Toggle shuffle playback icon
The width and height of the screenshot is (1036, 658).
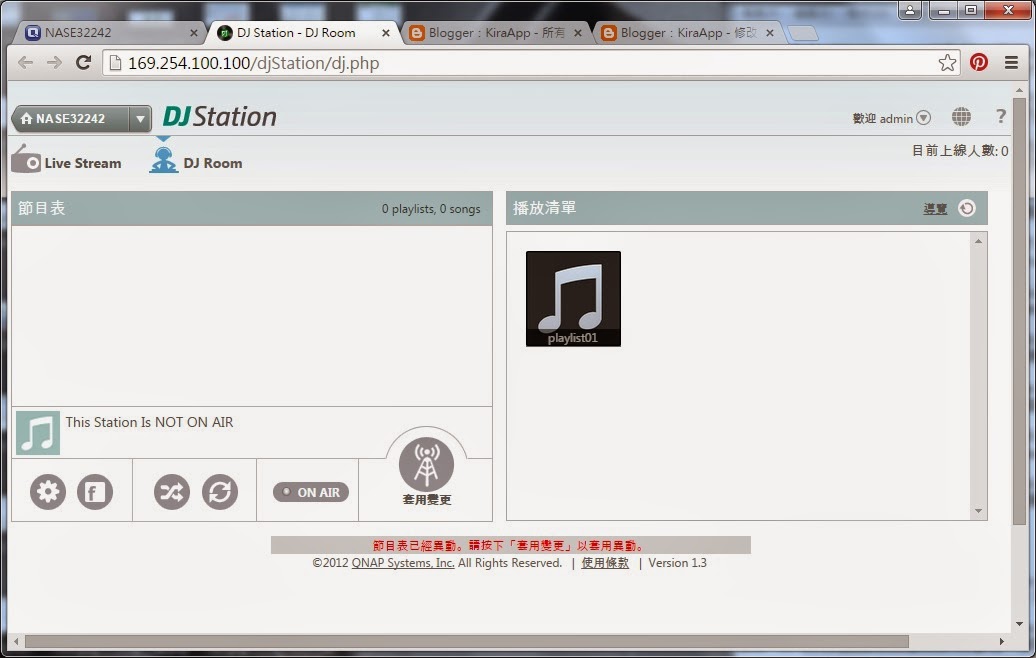pyautogui.click(x=172, y=492)
